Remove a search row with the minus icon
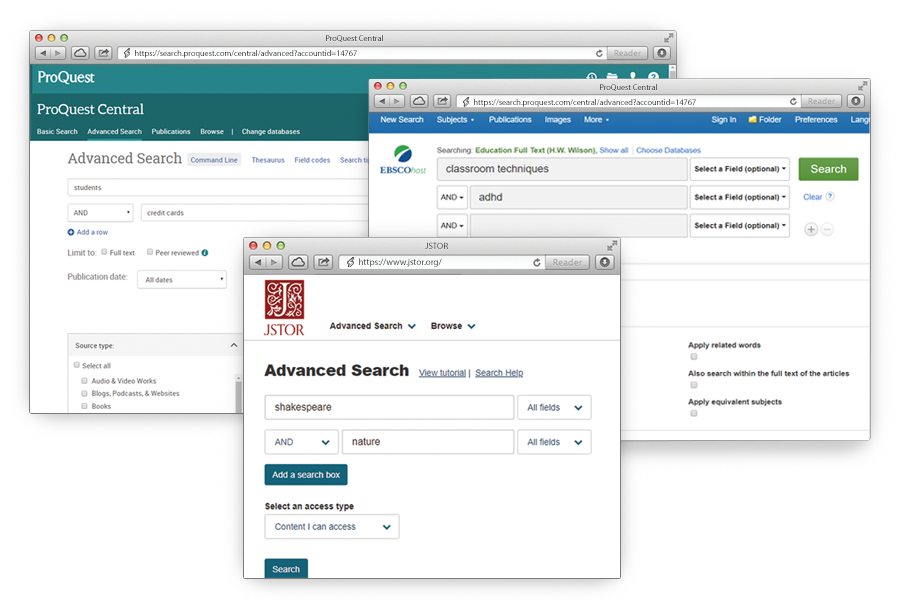900x600 pixels. tap(827, 229)
